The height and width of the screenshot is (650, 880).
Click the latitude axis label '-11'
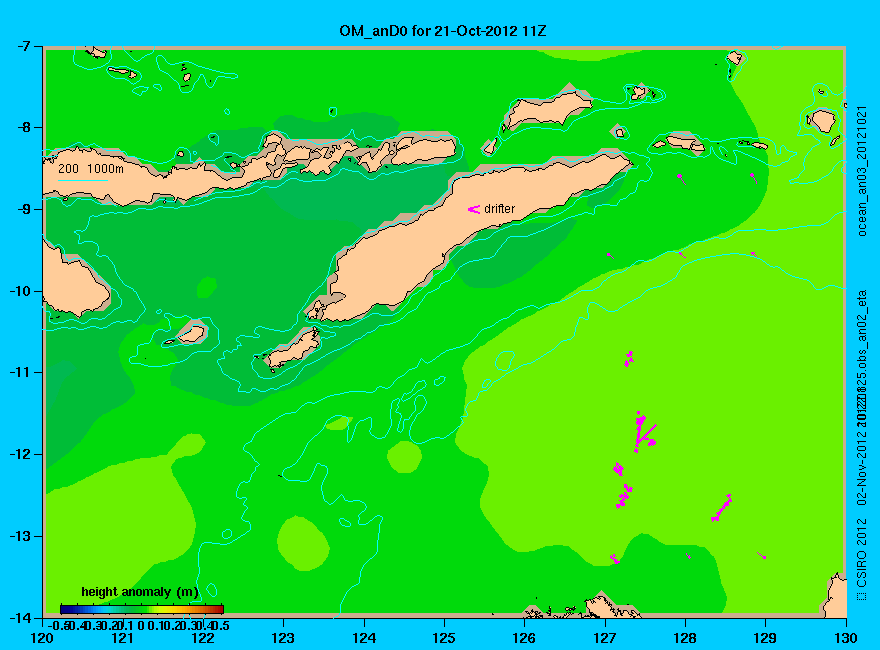pos(20,372)
